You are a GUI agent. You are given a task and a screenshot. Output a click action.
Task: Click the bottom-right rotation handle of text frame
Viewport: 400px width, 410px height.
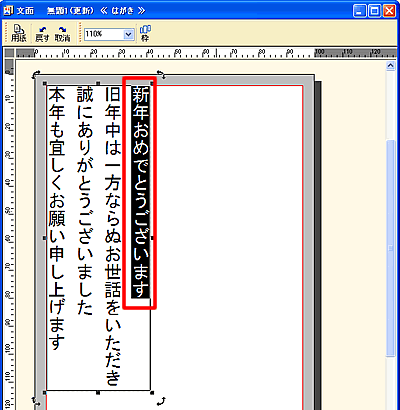(x=161, y=401)
